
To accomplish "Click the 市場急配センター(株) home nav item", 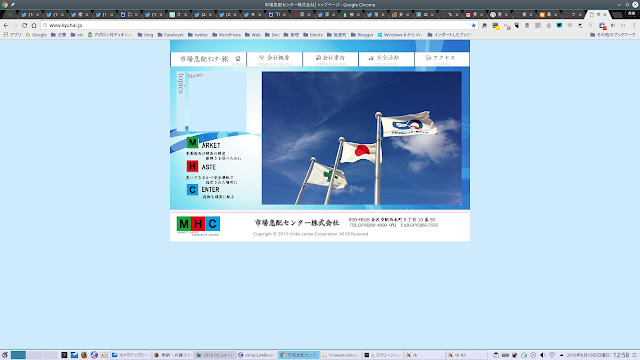I will 209,59.
